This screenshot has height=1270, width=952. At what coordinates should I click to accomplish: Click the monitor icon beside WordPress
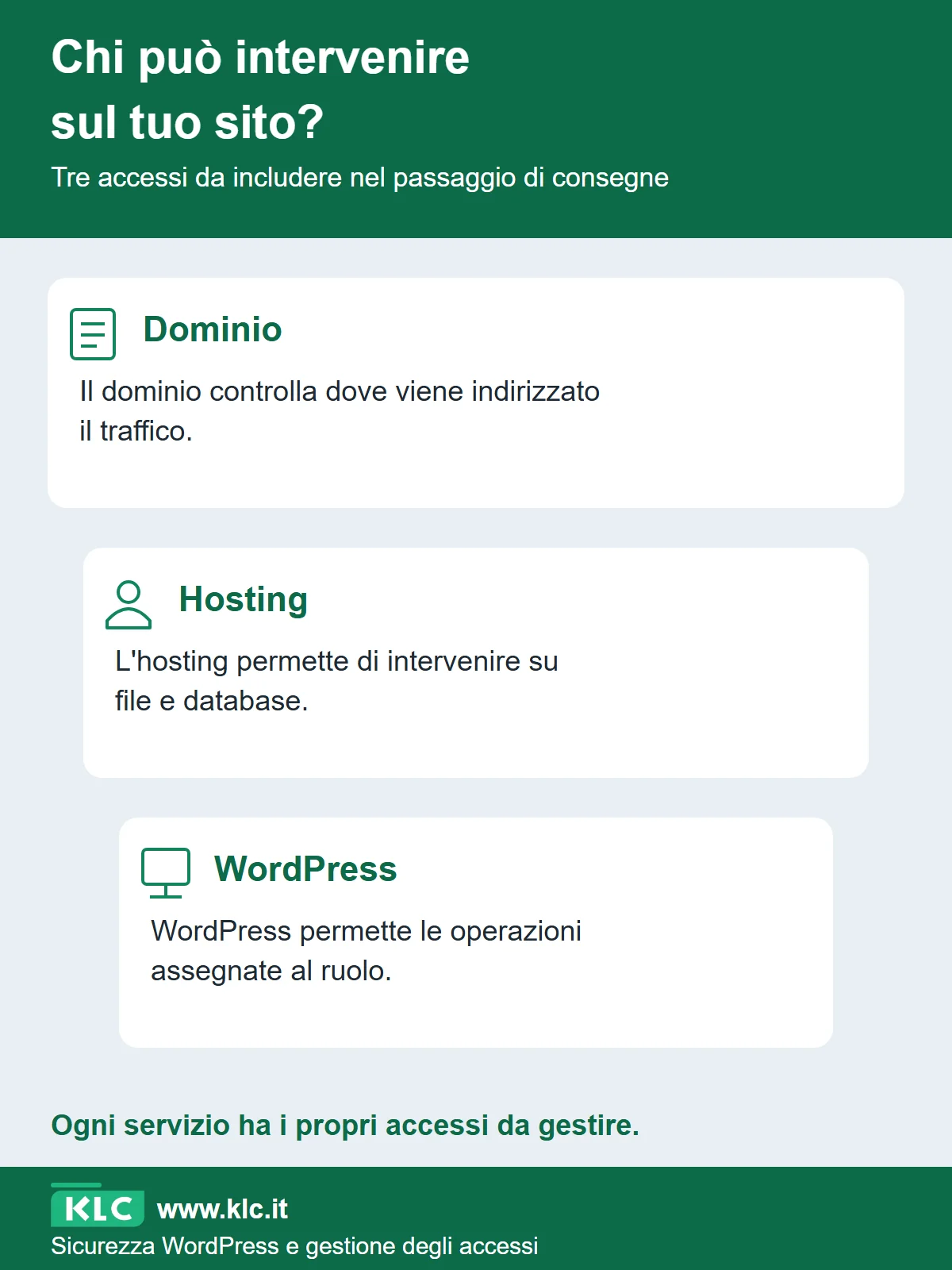tap(166, 873)
